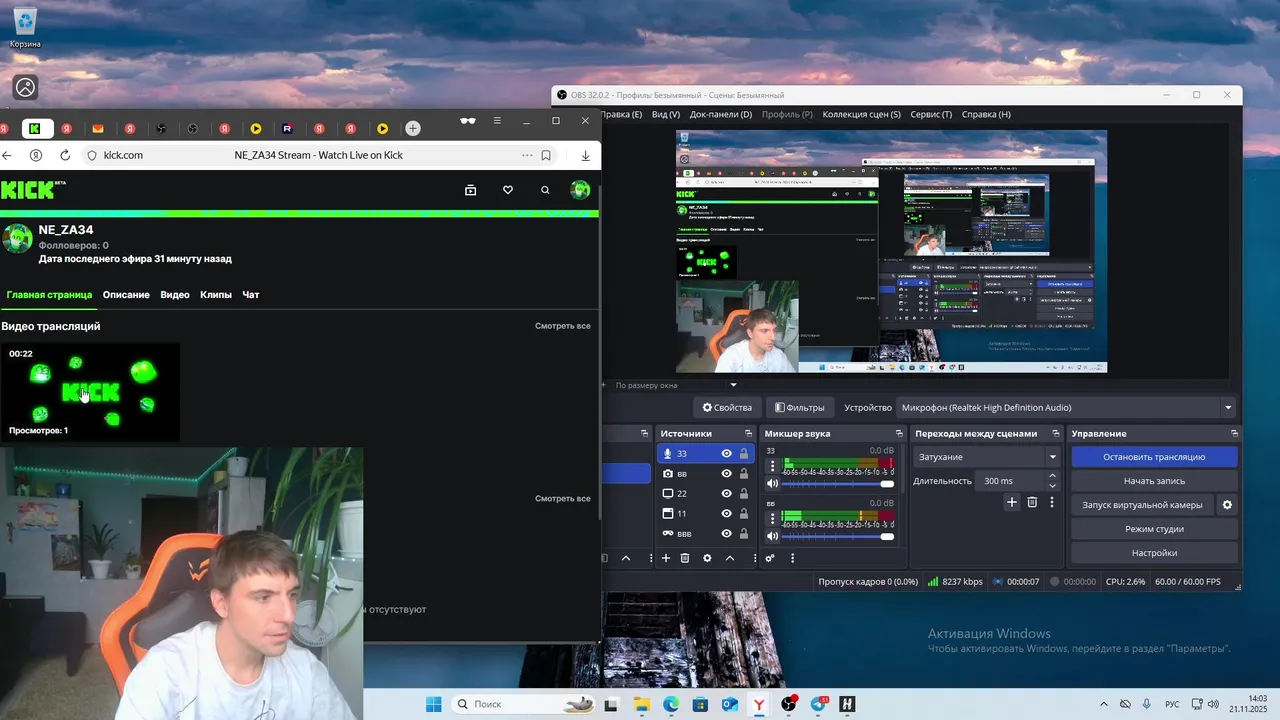Viewport: 1280px width, 720px height.
Task: Open the transition properties three-dots menu
Action: coord(1051,502)
